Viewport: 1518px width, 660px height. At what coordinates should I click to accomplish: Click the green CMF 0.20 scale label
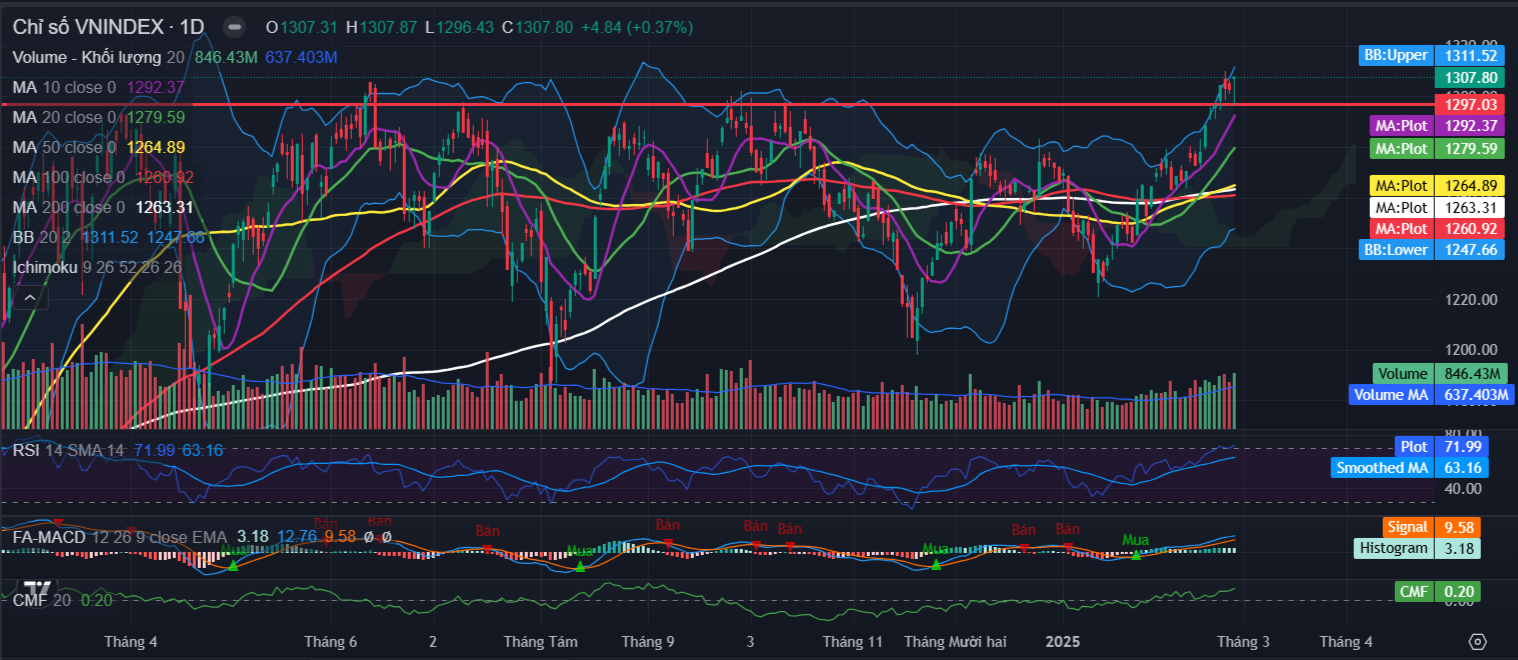pos(1437,592)
